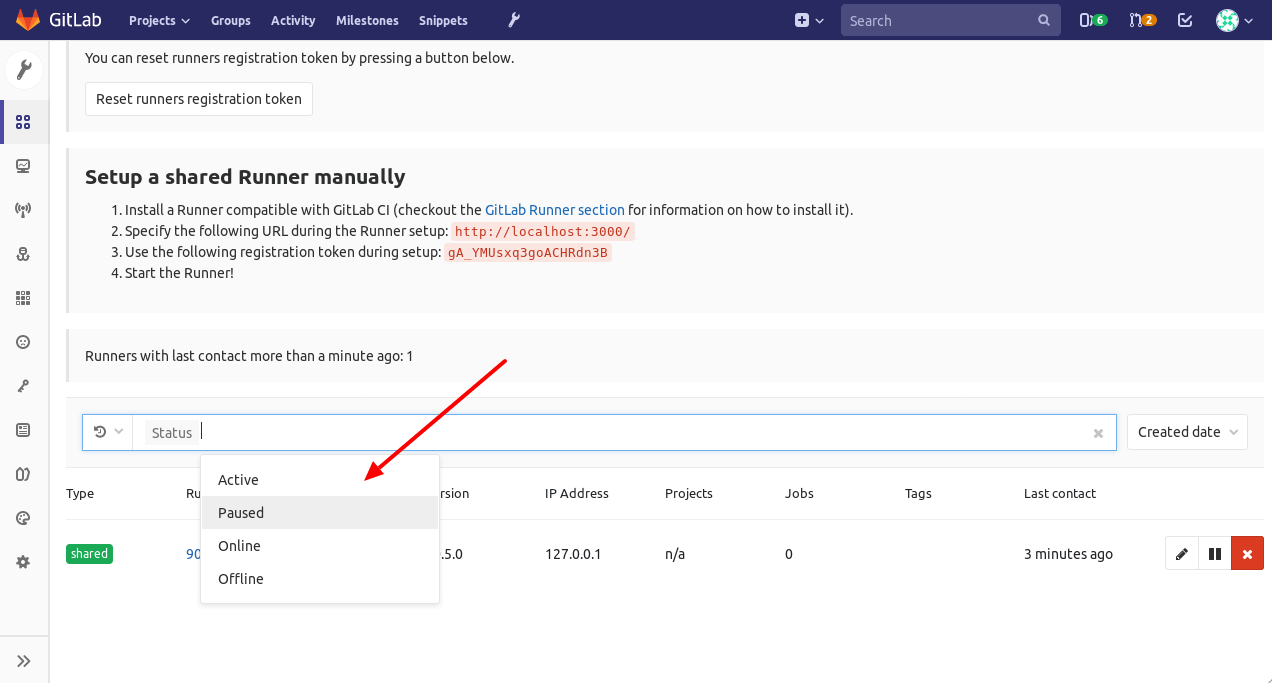
Task: Remove the shared runner with red X button
Action: coord(1247,553)
